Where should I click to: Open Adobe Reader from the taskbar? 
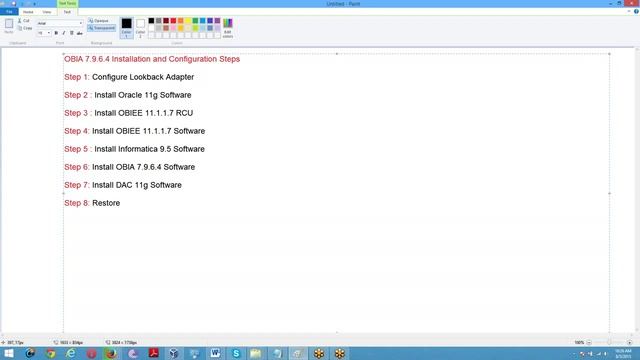153,353
